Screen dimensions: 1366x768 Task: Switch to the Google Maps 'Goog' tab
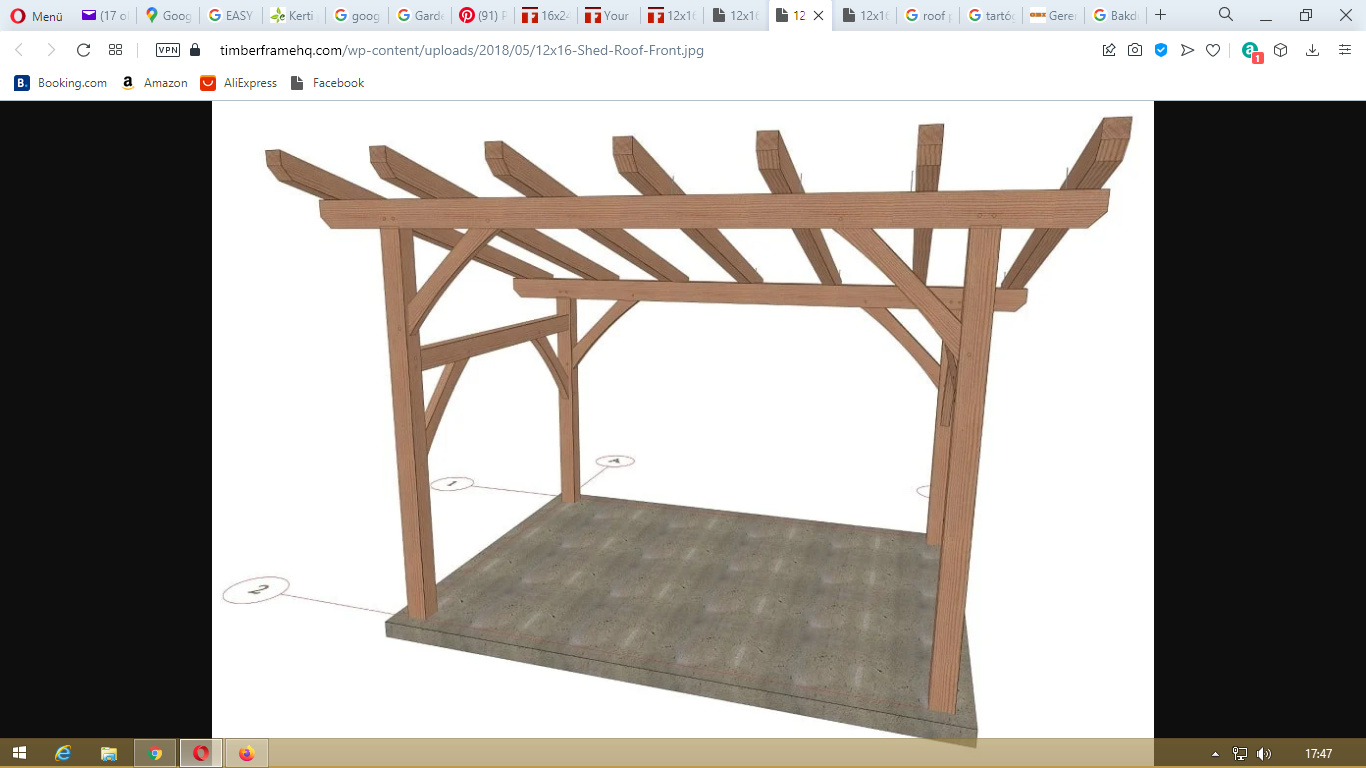tap(167, 16)
